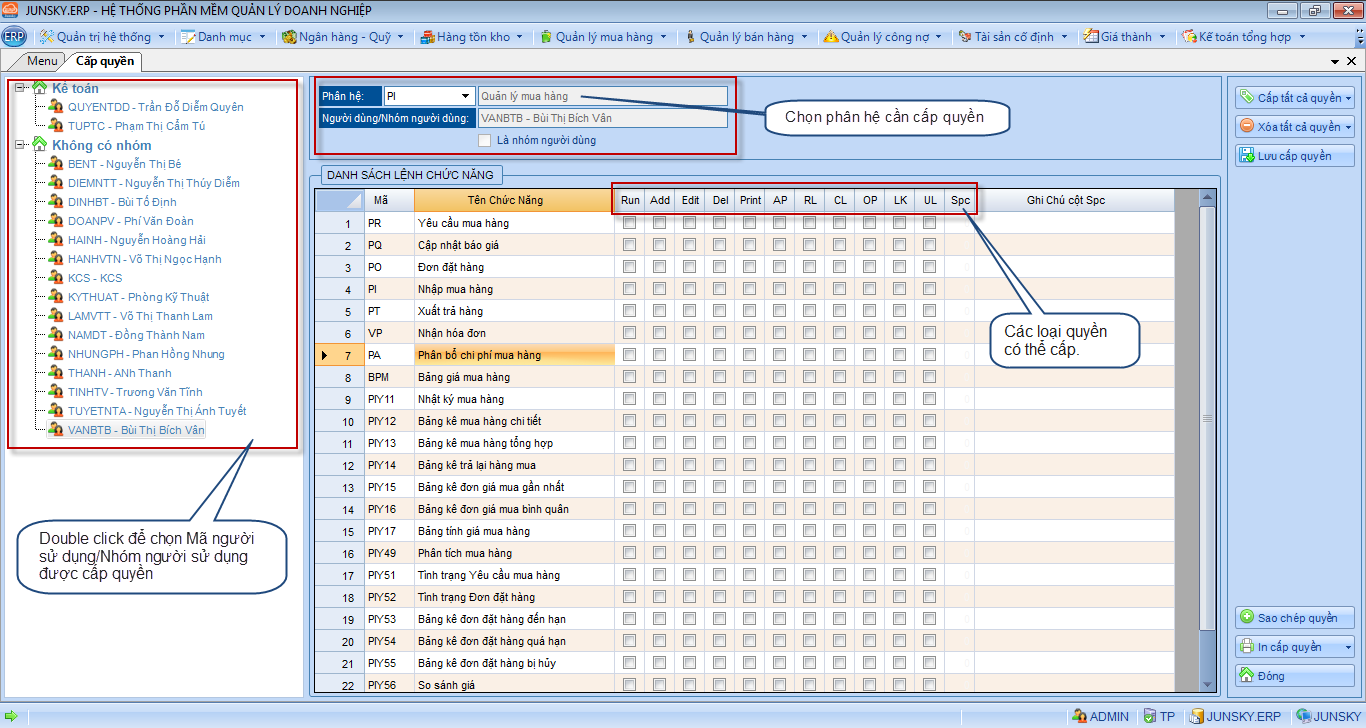Switch to the Menu tab

(42, 61)
